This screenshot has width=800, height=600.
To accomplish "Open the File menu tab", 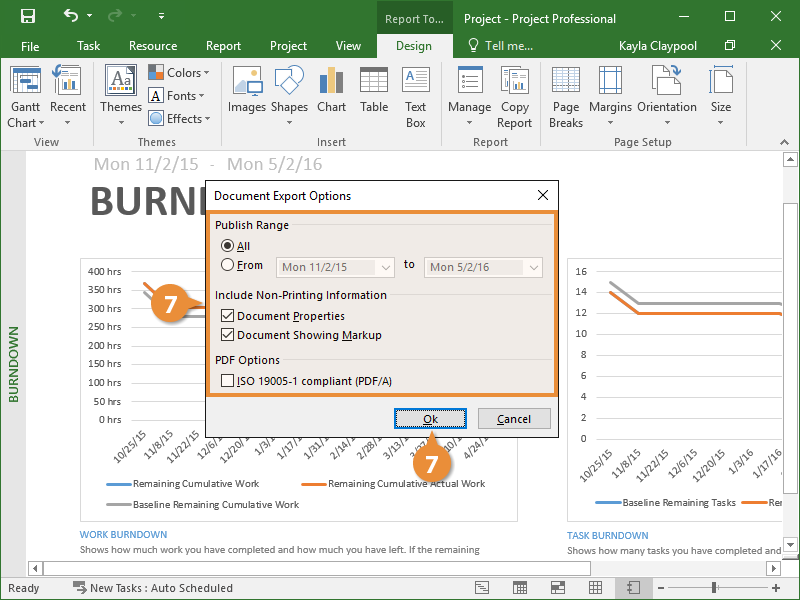I will (x=30, y=46).
